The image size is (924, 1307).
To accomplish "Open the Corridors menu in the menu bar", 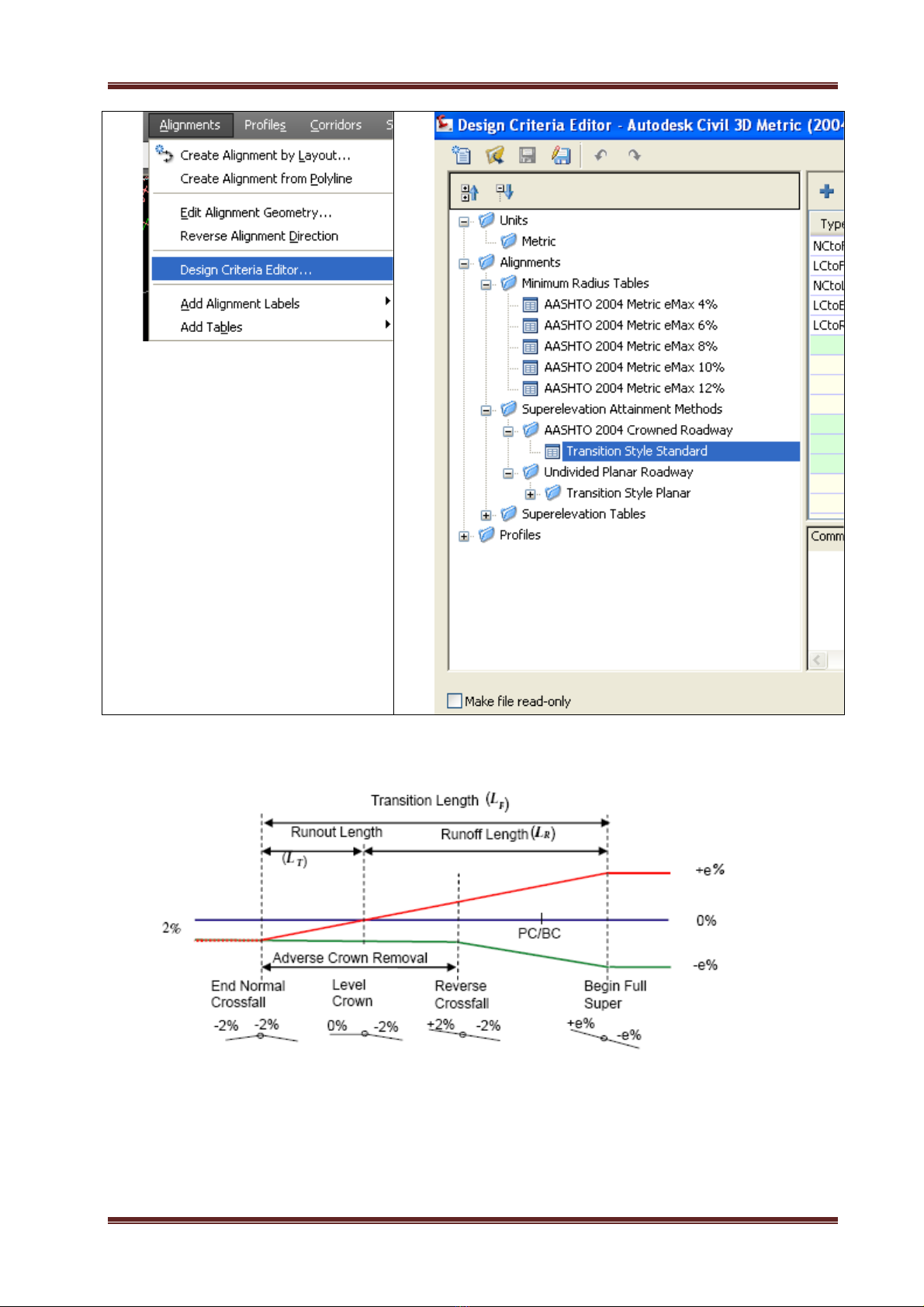I will point(335,125).
